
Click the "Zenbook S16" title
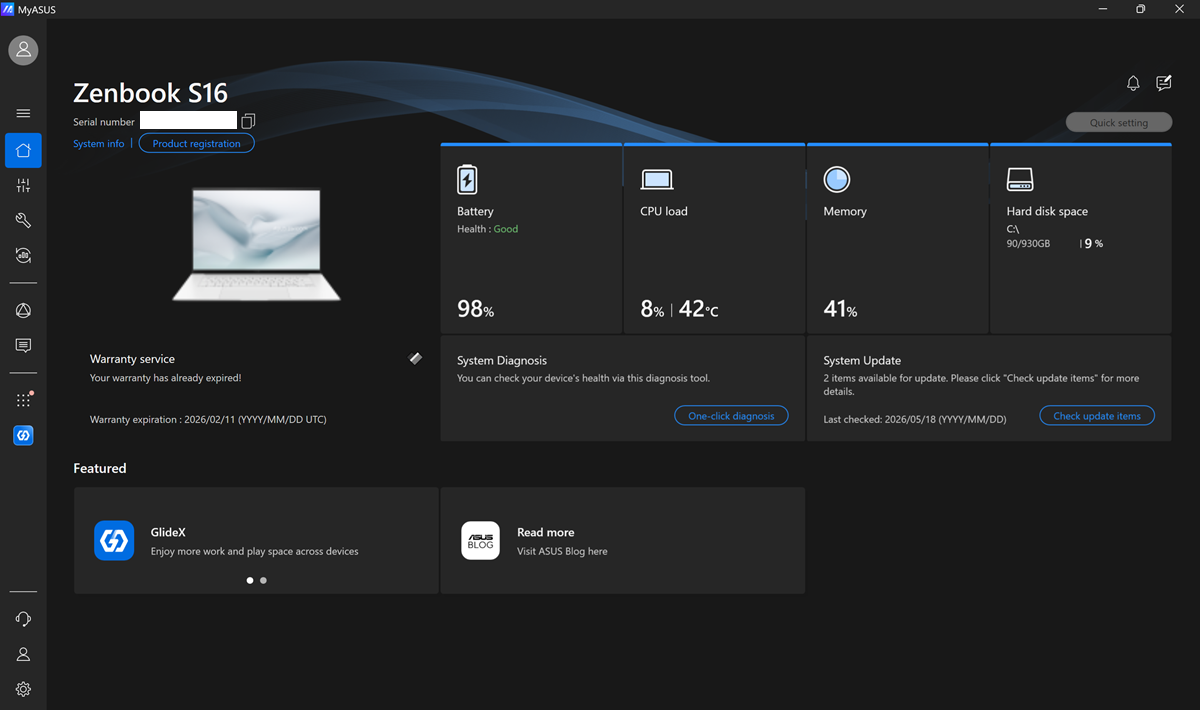tap(151, 93)
